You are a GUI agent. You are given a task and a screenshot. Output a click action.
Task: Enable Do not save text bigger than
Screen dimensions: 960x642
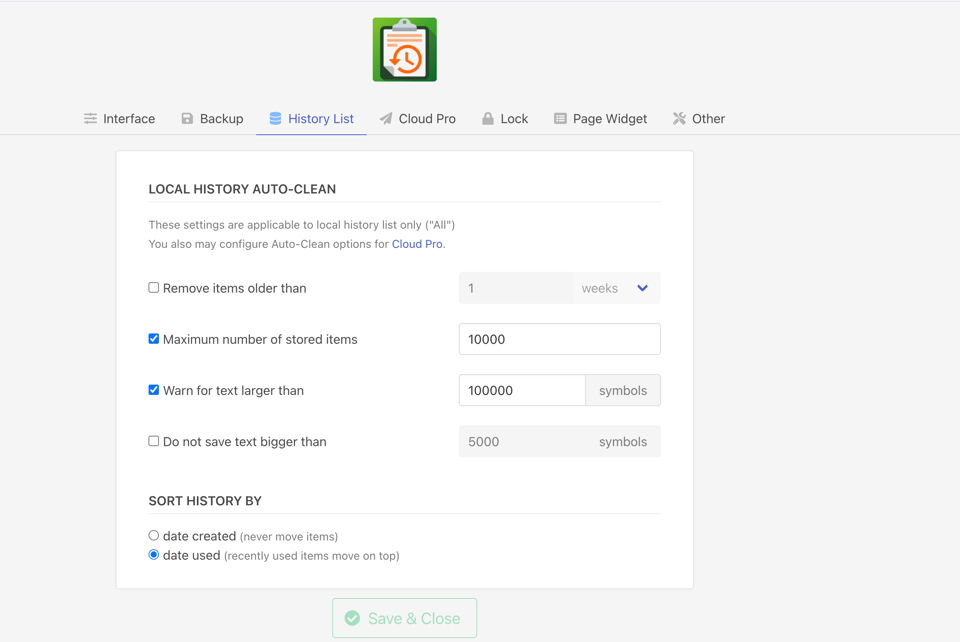click(x=154, y=441)
